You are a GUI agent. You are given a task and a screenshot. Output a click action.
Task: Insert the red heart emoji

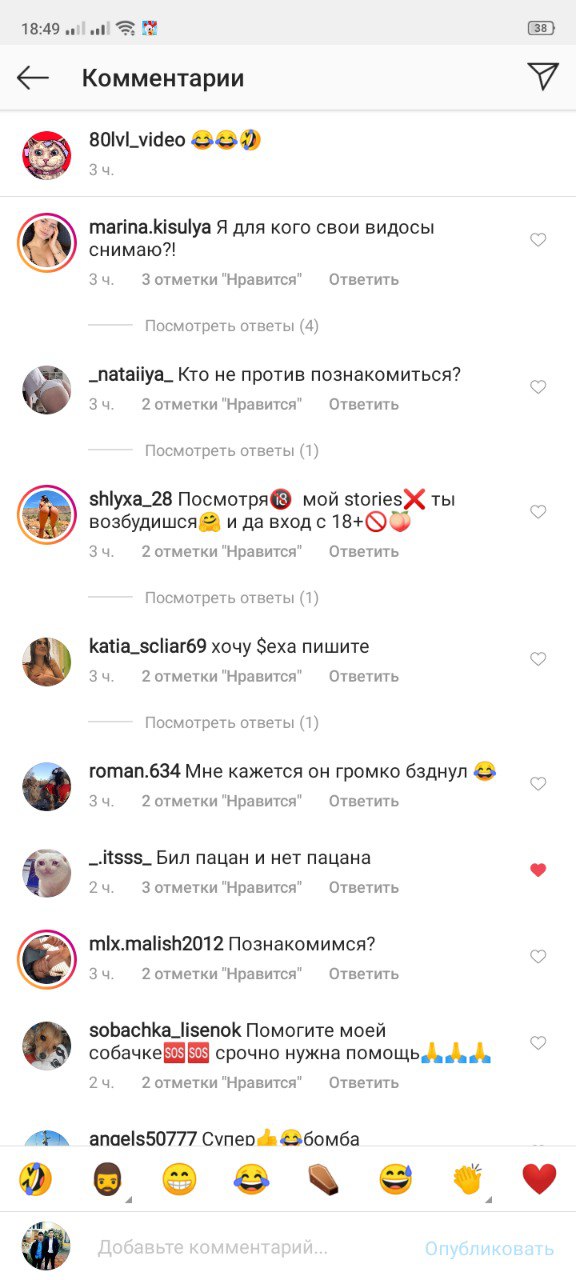[x=539, y=1180]
